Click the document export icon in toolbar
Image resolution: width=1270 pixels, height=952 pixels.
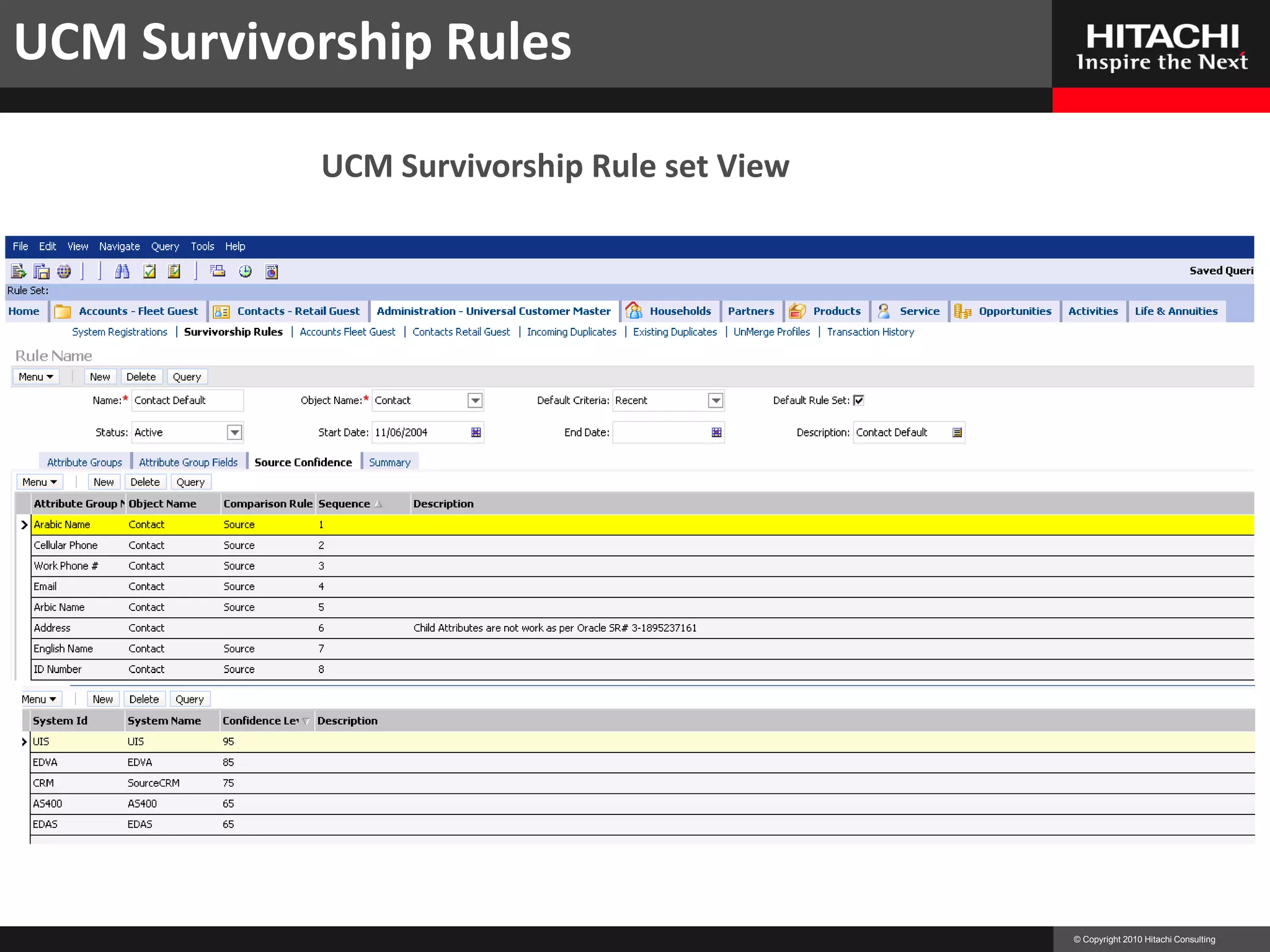[19, 271]
